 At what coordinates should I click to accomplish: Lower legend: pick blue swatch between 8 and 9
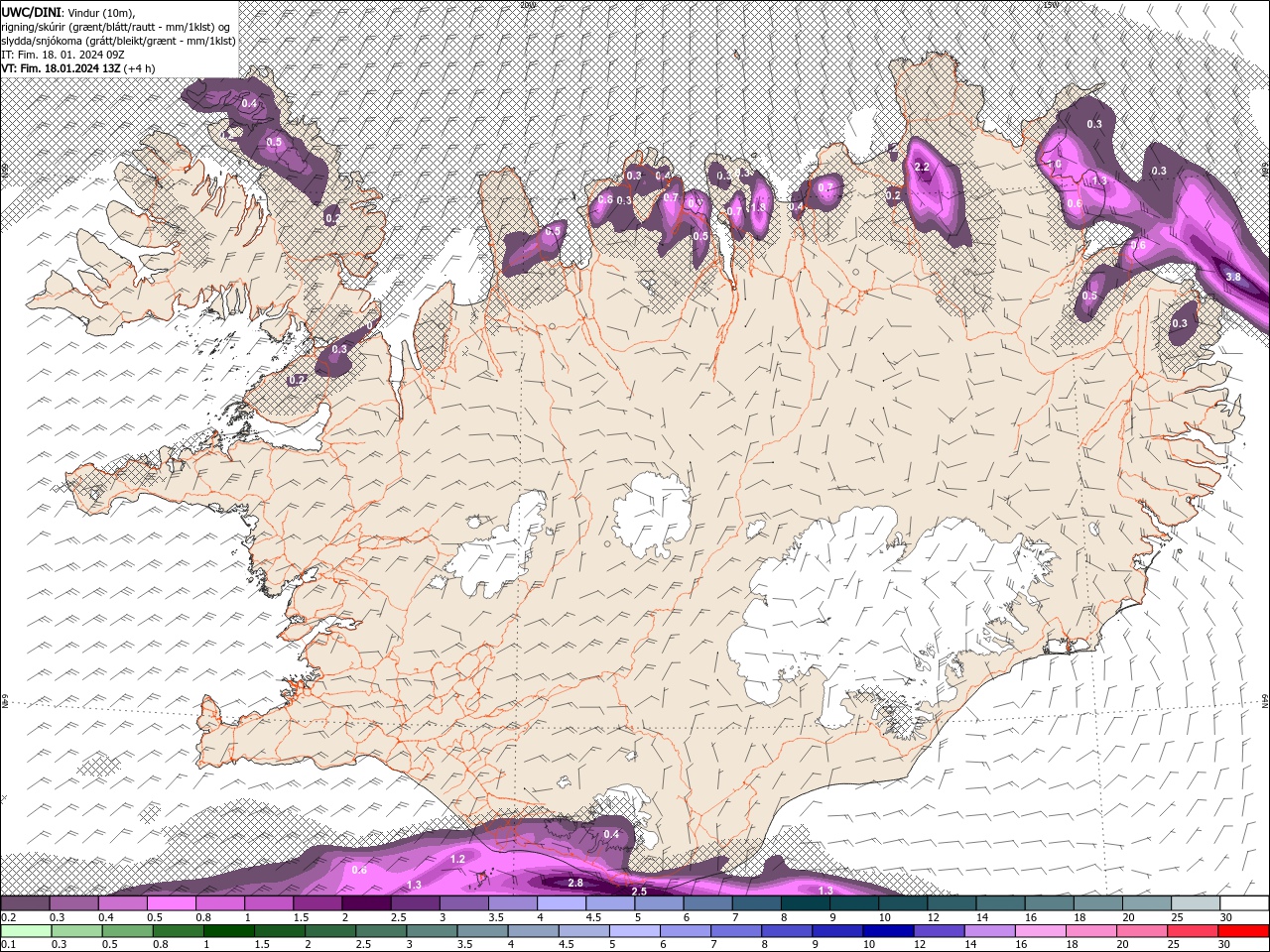click(786, 931)
